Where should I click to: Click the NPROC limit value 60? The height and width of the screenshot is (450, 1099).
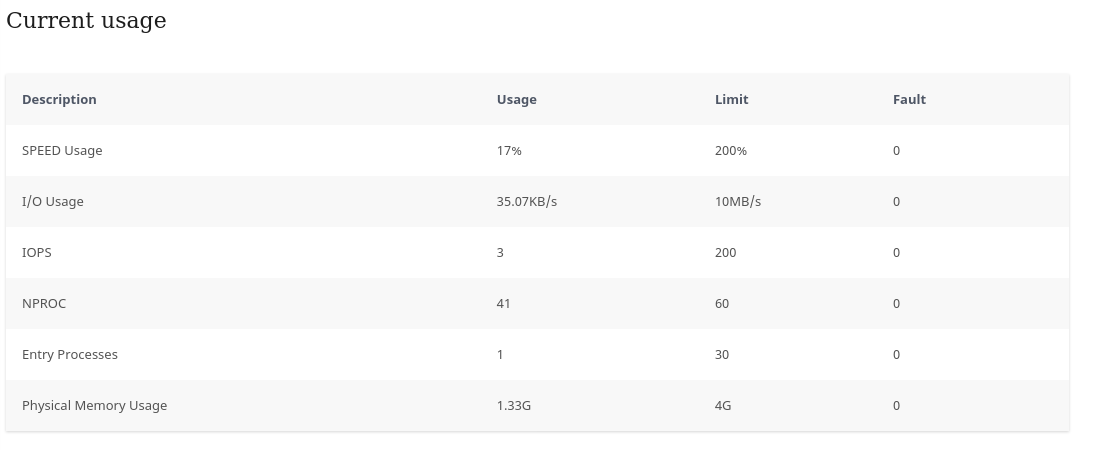722,304
